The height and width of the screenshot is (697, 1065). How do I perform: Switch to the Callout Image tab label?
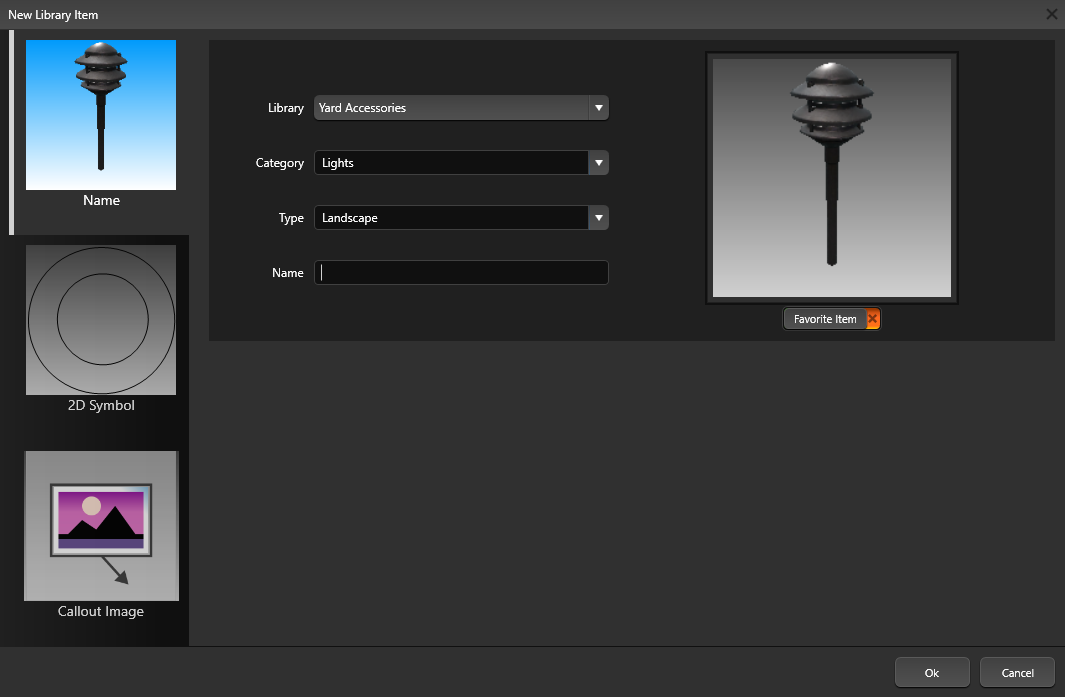(101, 612)
